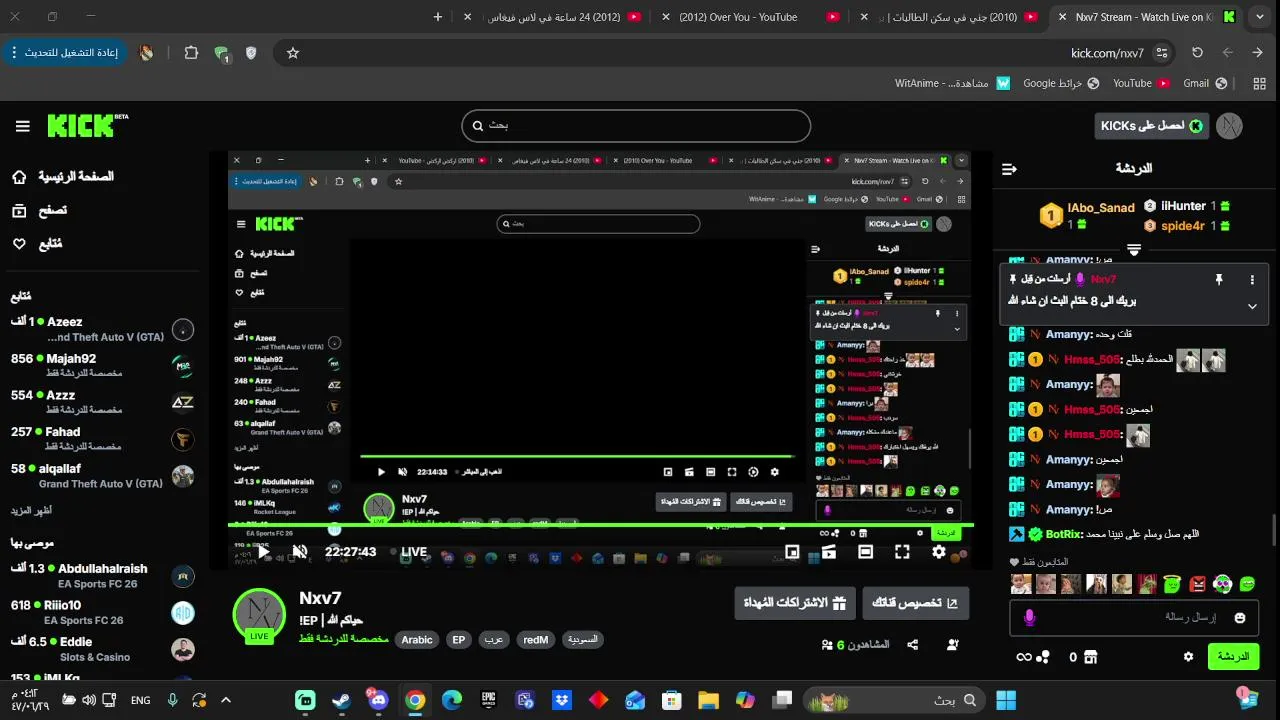Open a new browser tab
Image resolution: width=1280 pixels, height=720 pixels.
point(438,17)
